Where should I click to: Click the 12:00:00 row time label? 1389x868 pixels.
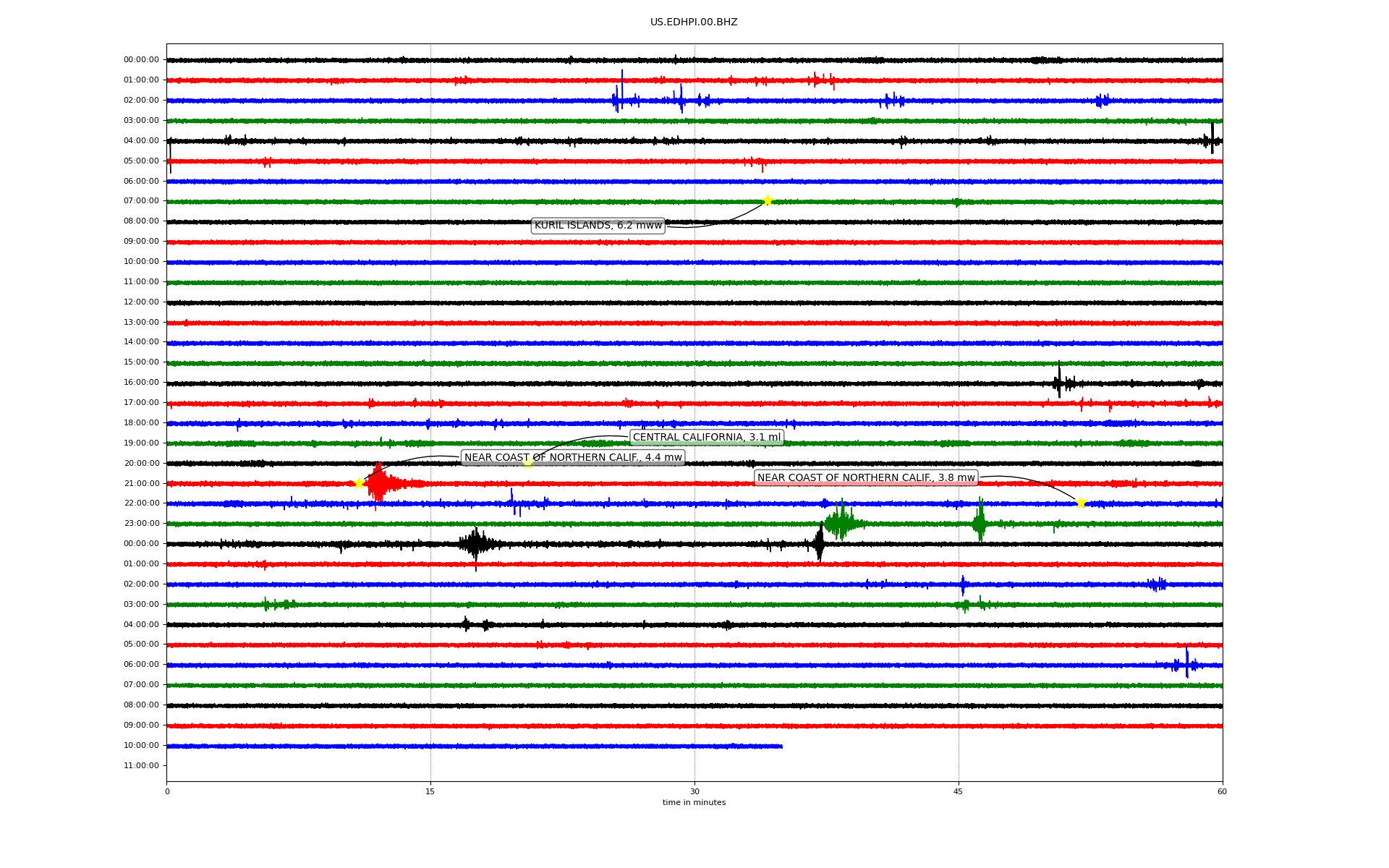tap(141, 302)
